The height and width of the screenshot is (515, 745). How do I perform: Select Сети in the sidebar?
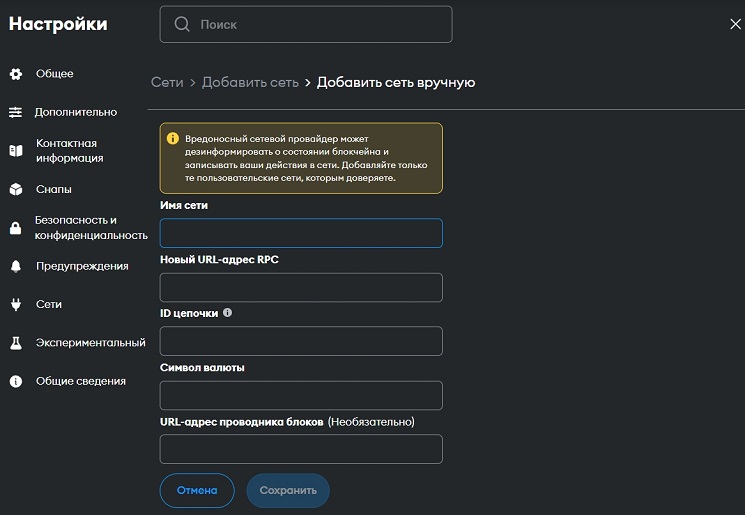click(x=49, y=304)
